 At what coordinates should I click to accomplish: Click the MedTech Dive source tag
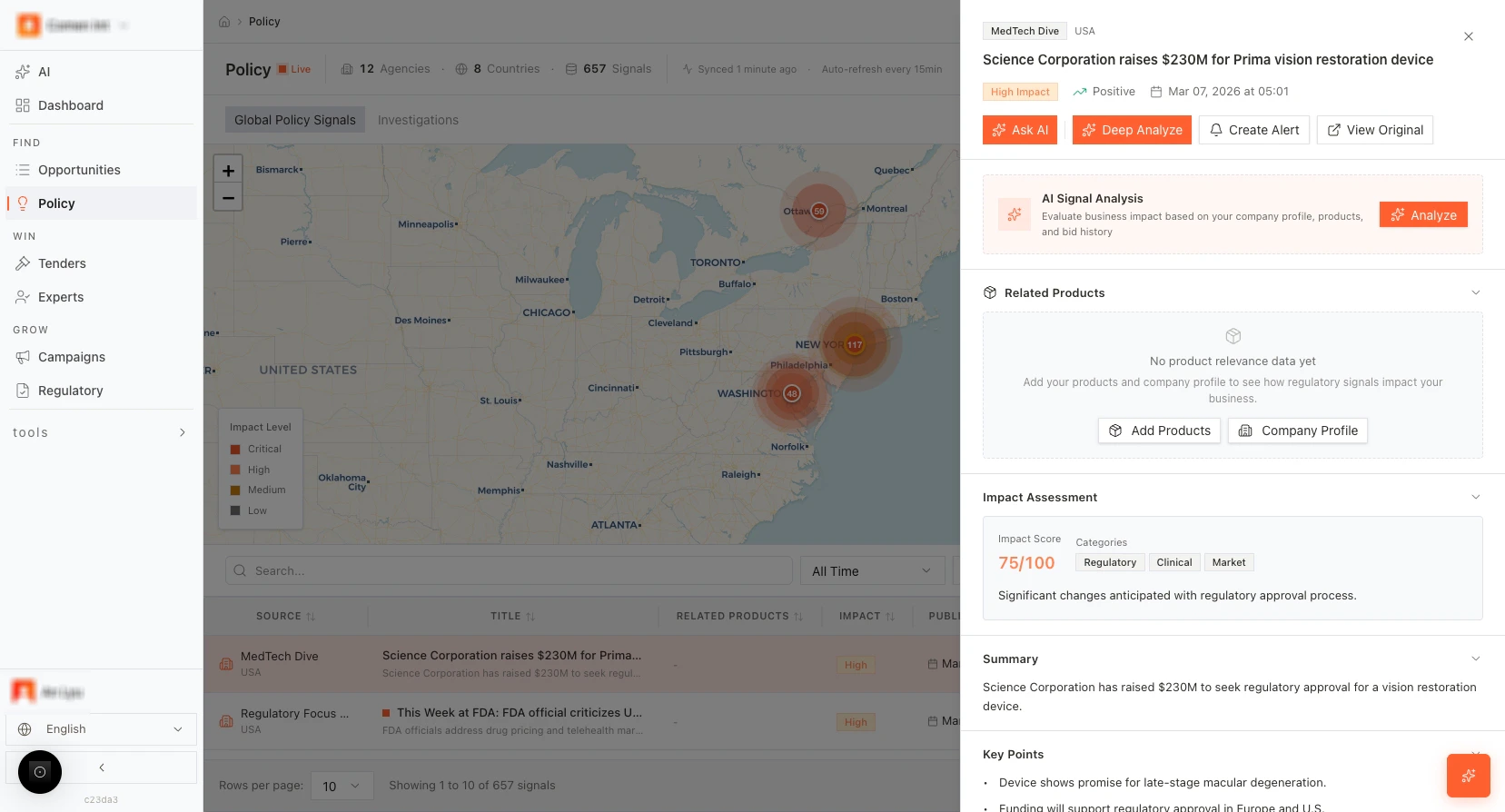coord(1025,31)
